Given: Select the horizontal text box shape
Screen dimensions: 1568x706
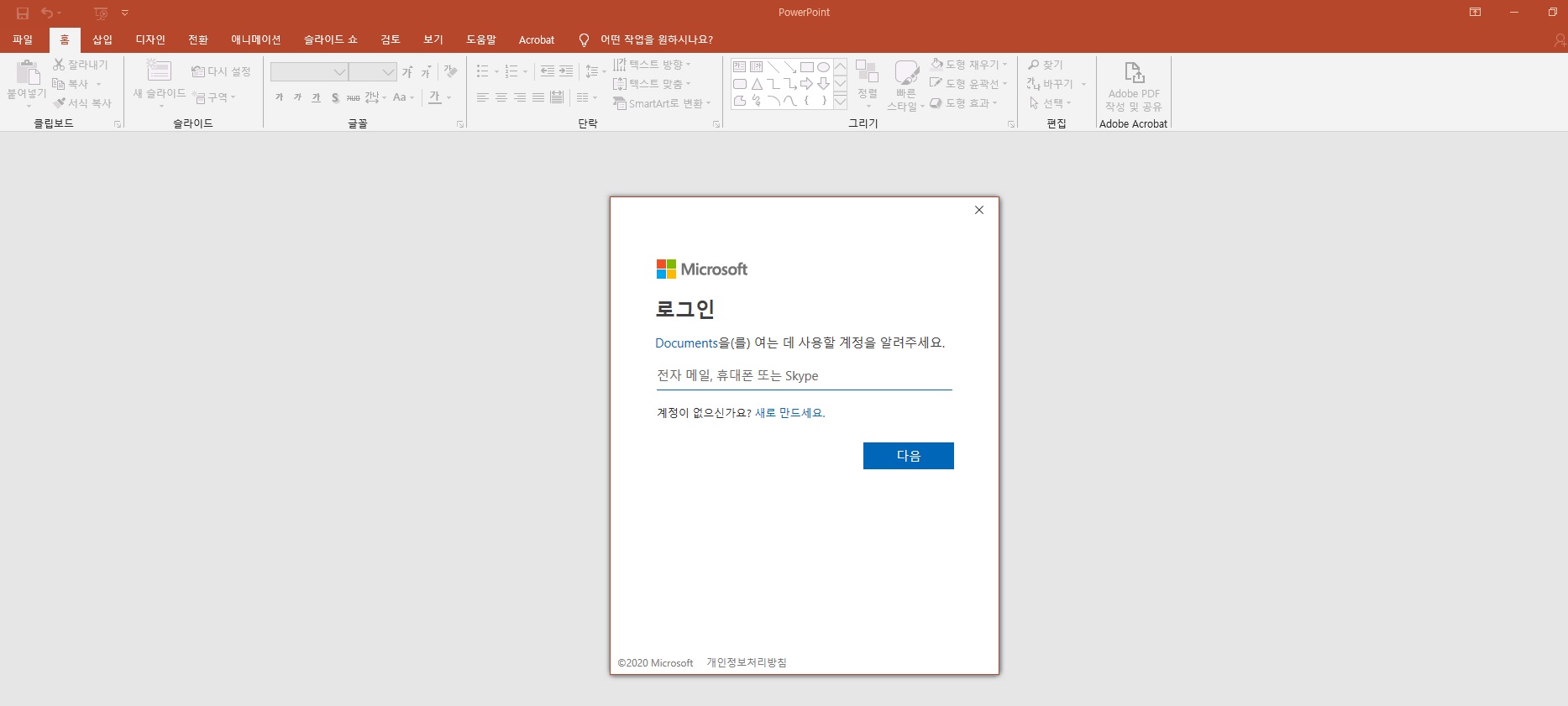Looking at the screenshot, I should 740,67.
